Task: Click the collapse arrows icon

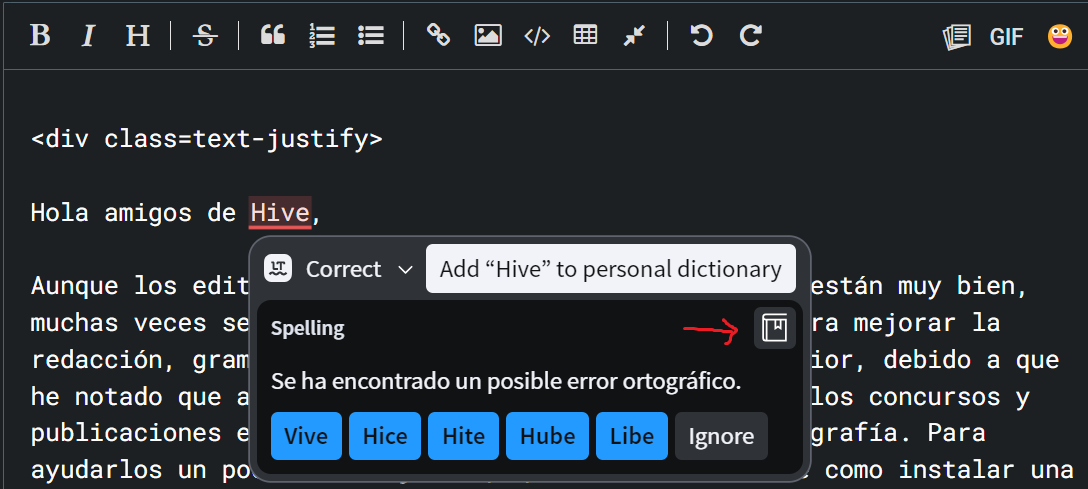Action: 634,35
